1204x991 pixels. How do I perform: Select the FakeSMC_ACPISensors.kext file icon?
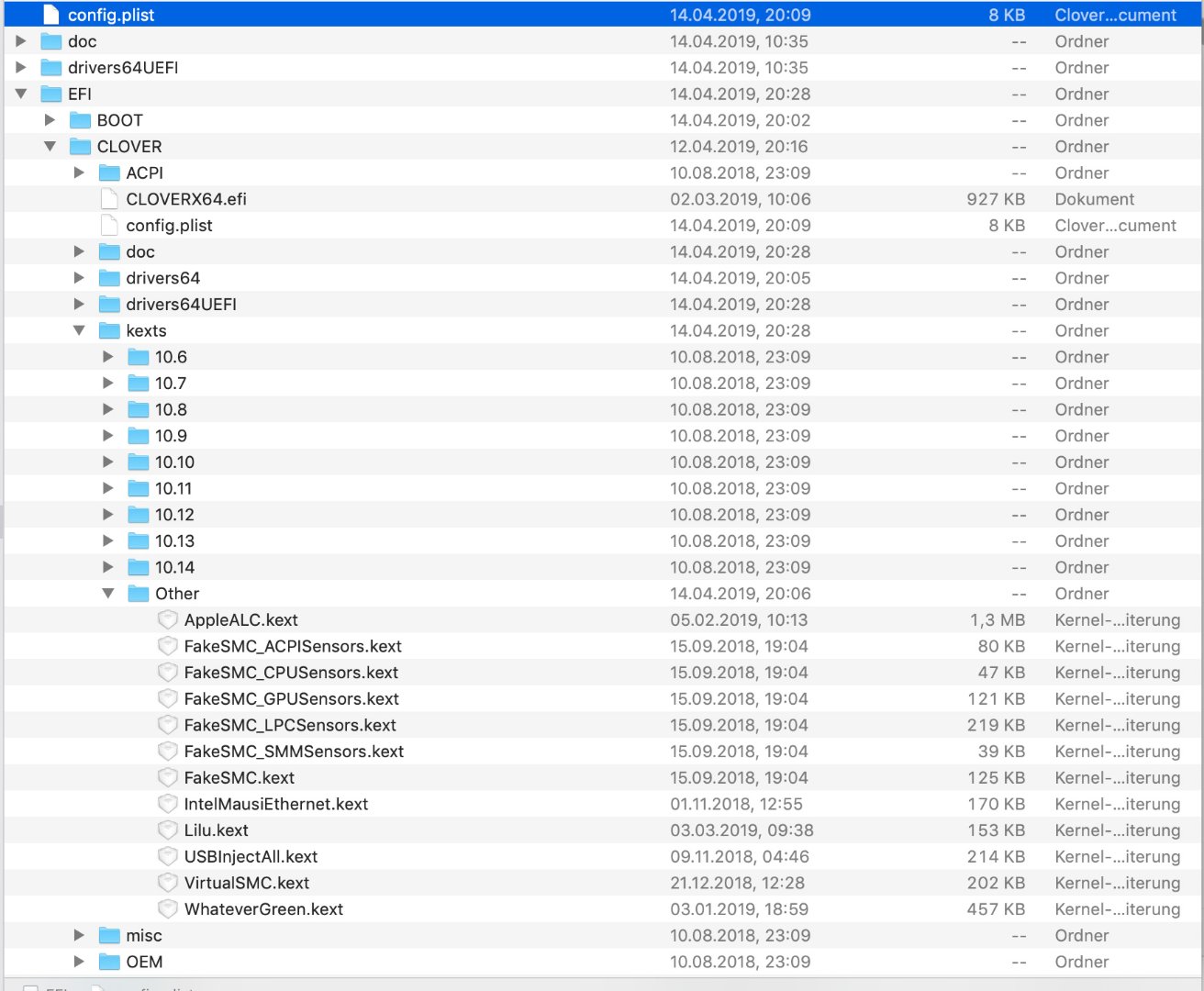[167, 646]
